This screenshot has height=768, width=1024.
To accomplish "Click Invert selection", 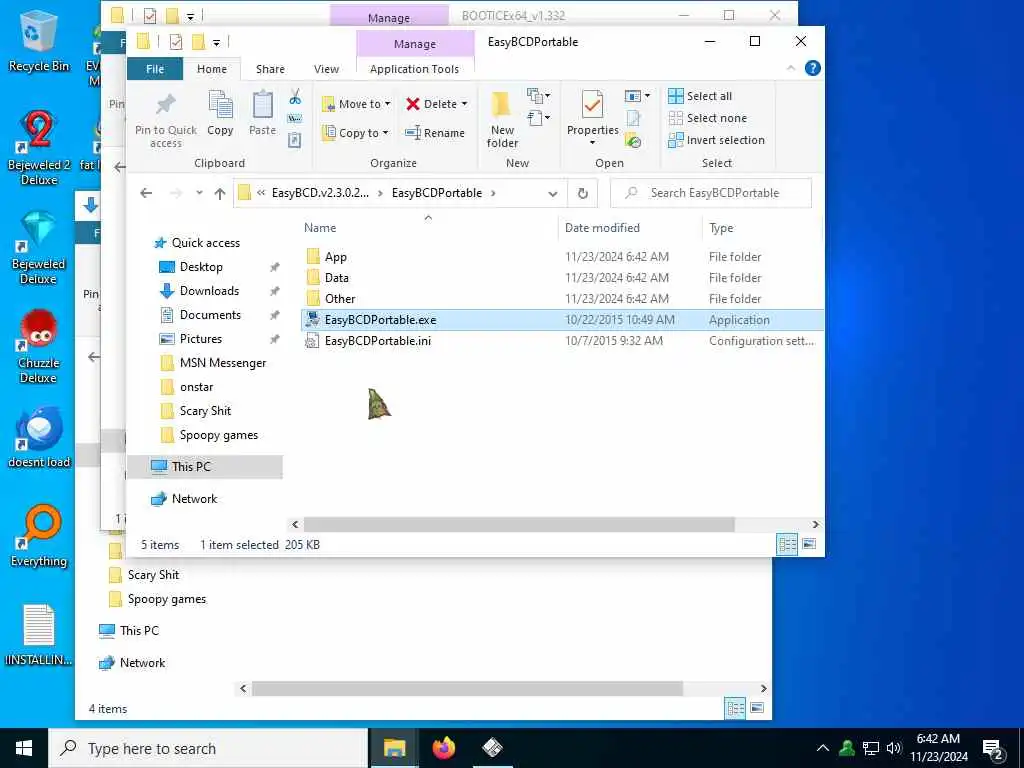I will [716, 140].
